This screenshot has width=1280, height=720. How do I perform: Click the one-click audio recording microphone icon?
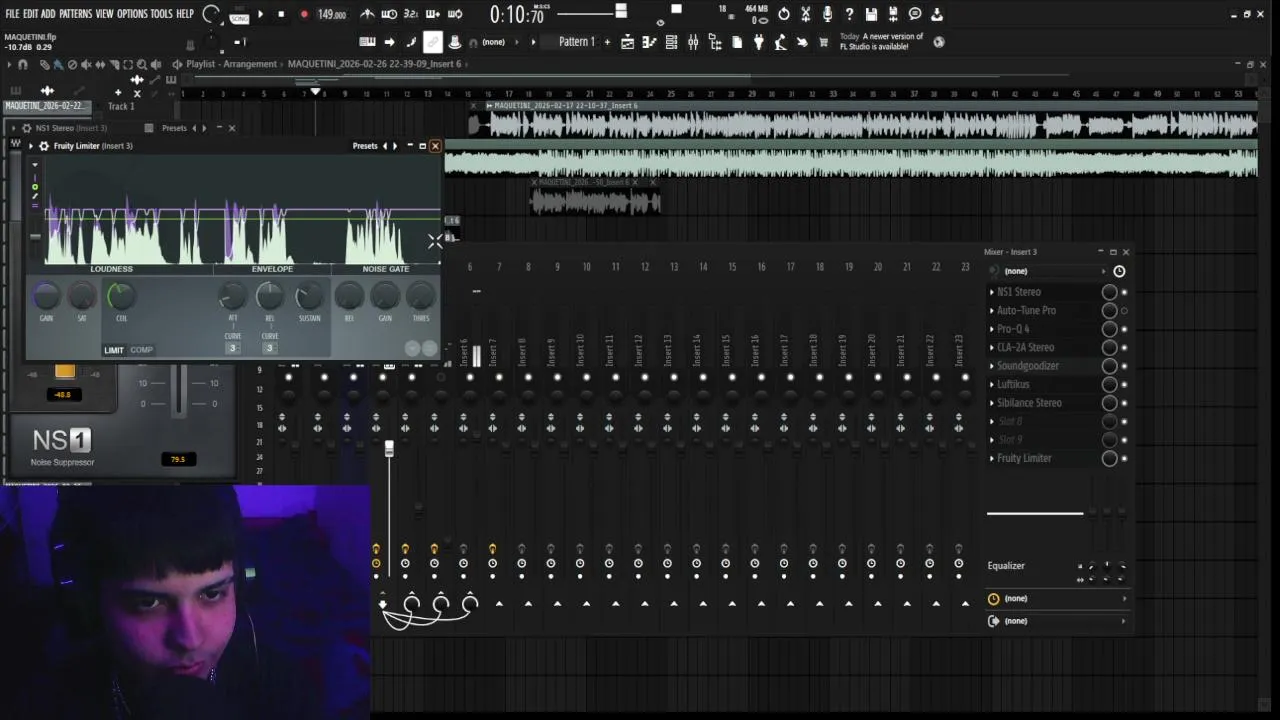tap(827, 14)
